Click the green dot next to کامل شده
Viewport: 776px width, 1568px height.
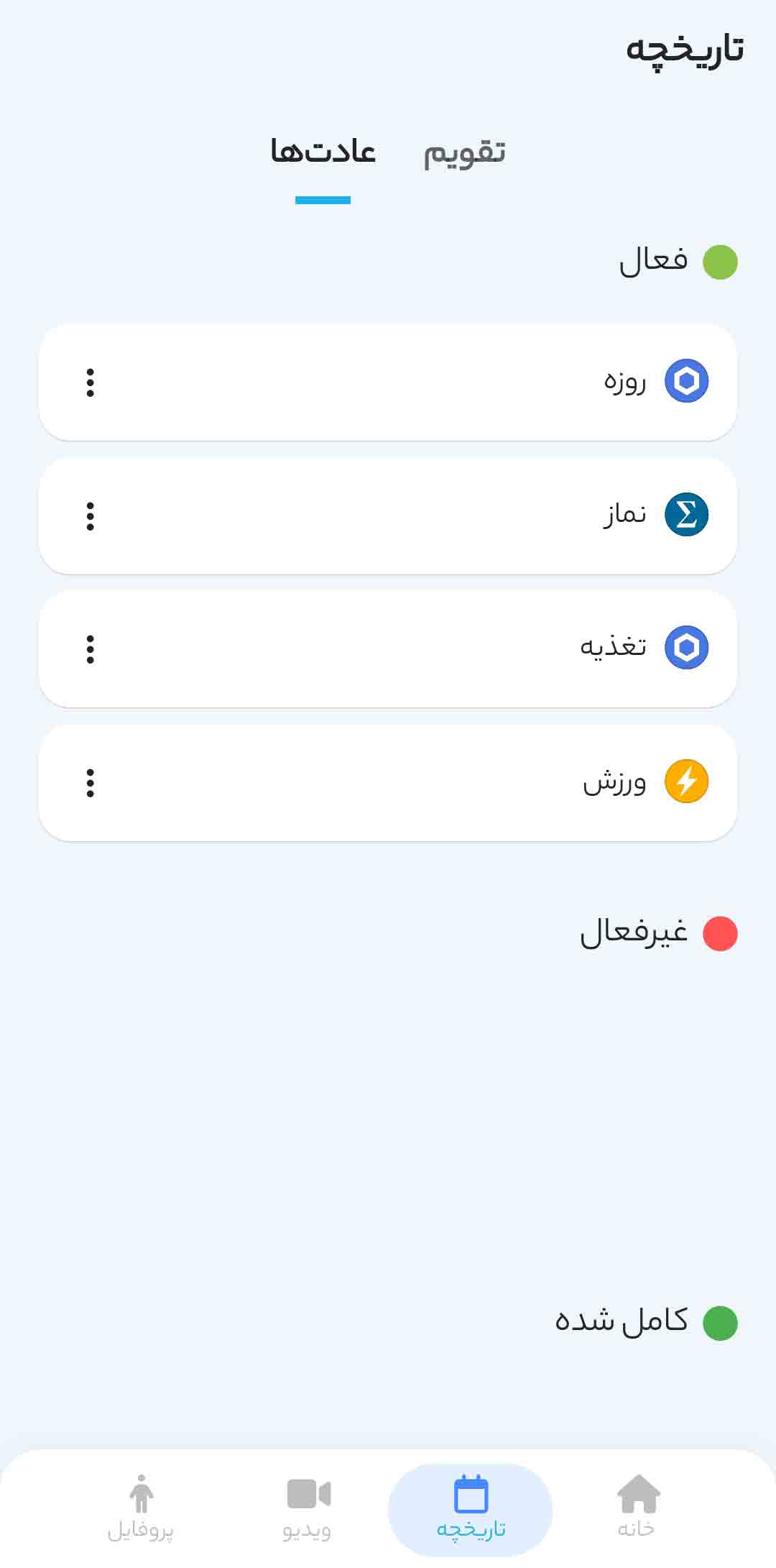click(x=720, y=1323)
